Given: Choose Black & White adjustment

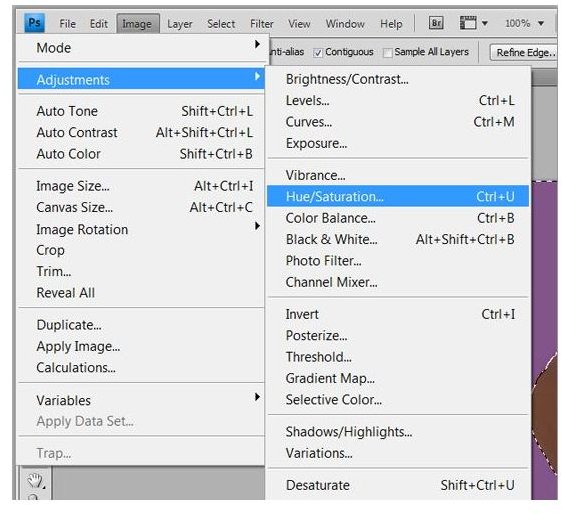Looking at the screenshot, I should 398,239.
